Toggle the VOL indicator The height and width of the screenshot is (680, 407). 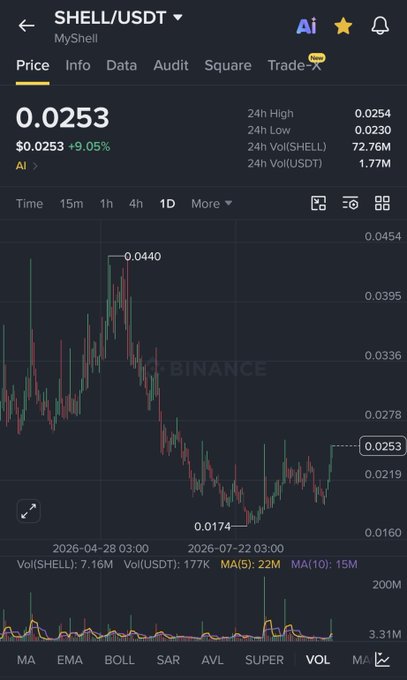(x=318, y=660)
